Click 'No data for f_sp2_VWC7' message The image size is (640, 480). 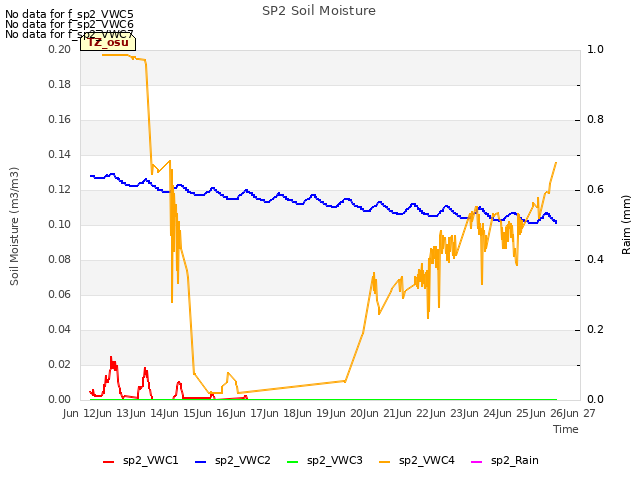pyautogui.click(x=69, y=34)
